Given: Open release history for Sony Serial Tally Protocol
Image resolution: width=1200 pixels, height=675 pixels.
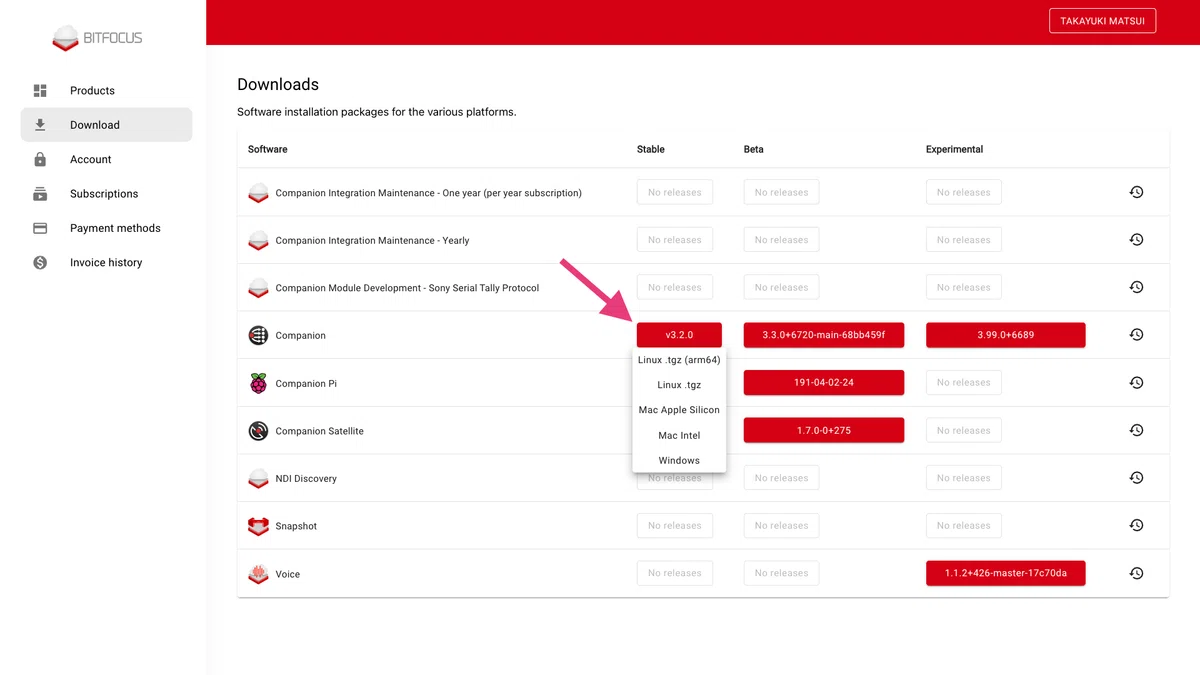Looking at the screenshot, I should point(1136,287).
